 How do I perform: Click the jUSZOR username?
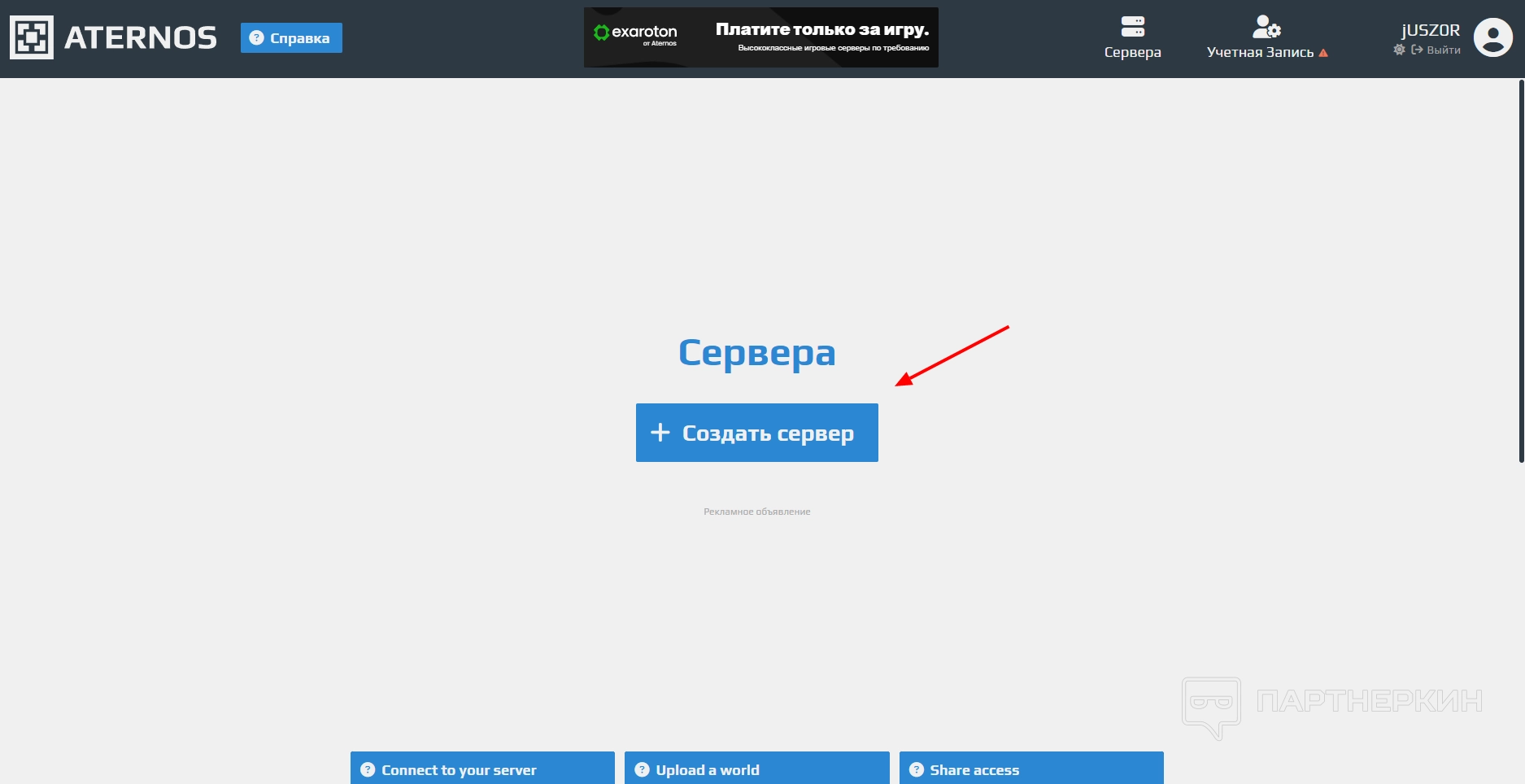click(1431, 30)
